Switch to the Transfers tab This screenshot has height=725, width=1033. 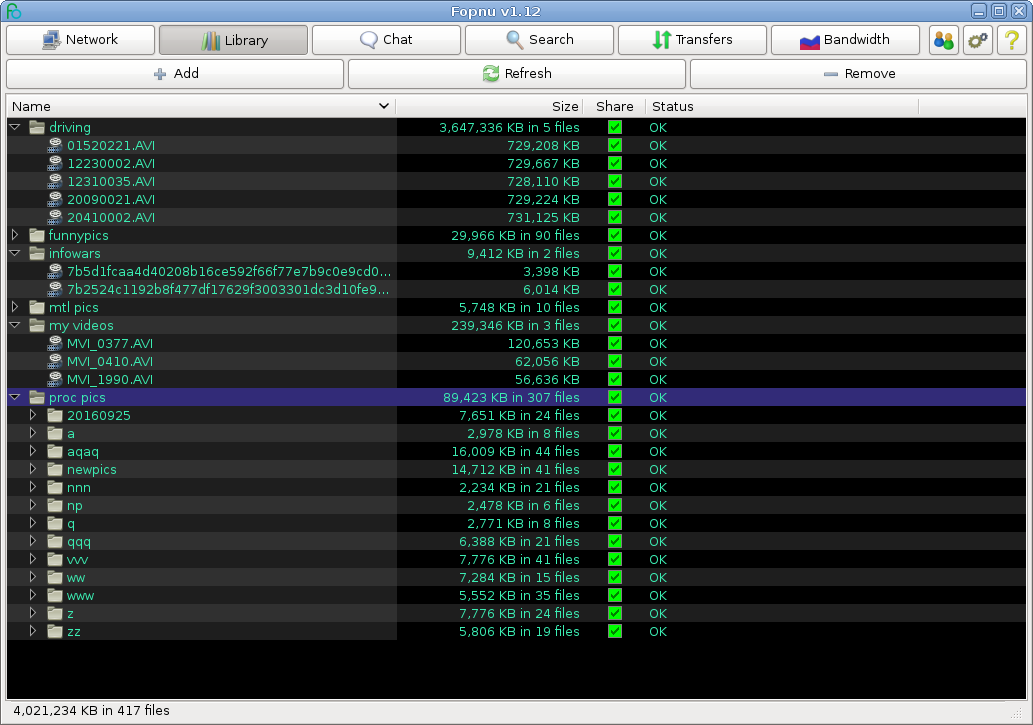(x=691, y=40)
